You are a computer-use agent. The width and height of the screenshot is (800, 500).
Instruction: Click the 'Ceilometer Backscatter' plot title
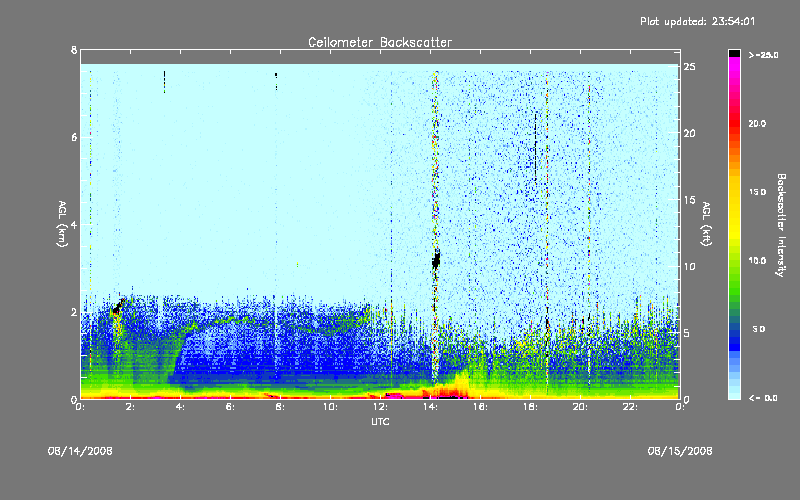[x=380, y=42]
